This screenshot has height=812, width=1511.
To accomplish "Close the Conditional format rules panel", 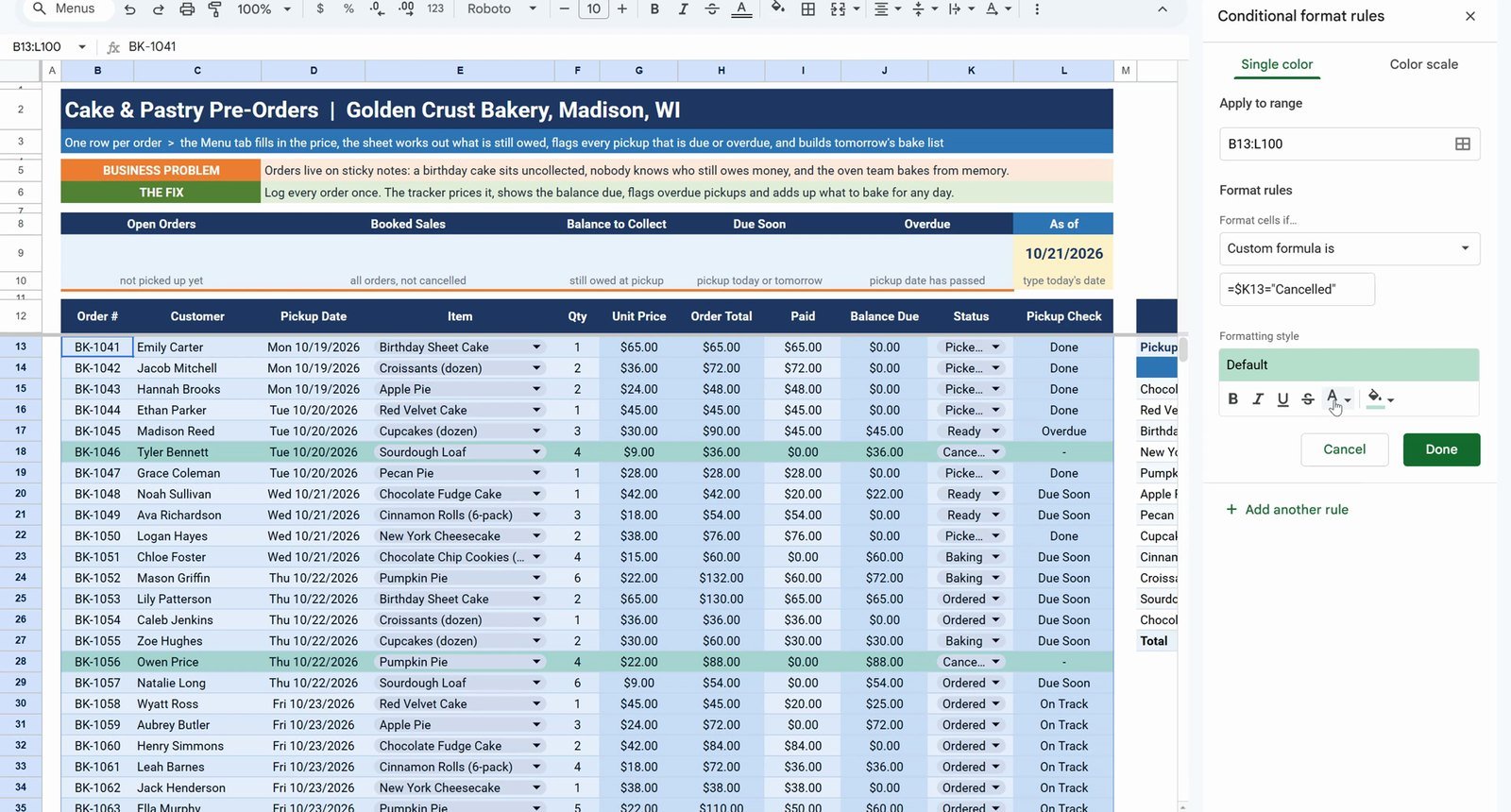I will tap(1470, 16).
